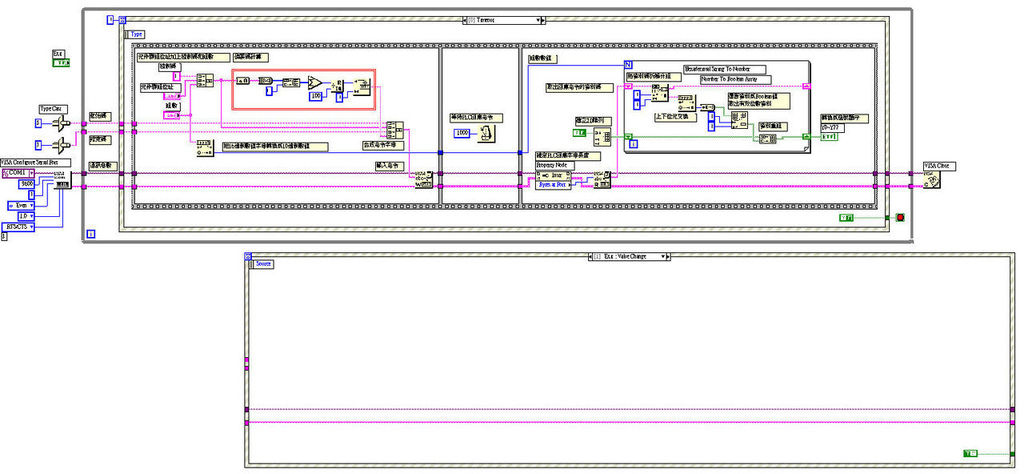Image resolution: width=1024 pixels, height=474 pixels.
Task: Open the Timeout event case selector dropdown
Action: tap(539, 20)
